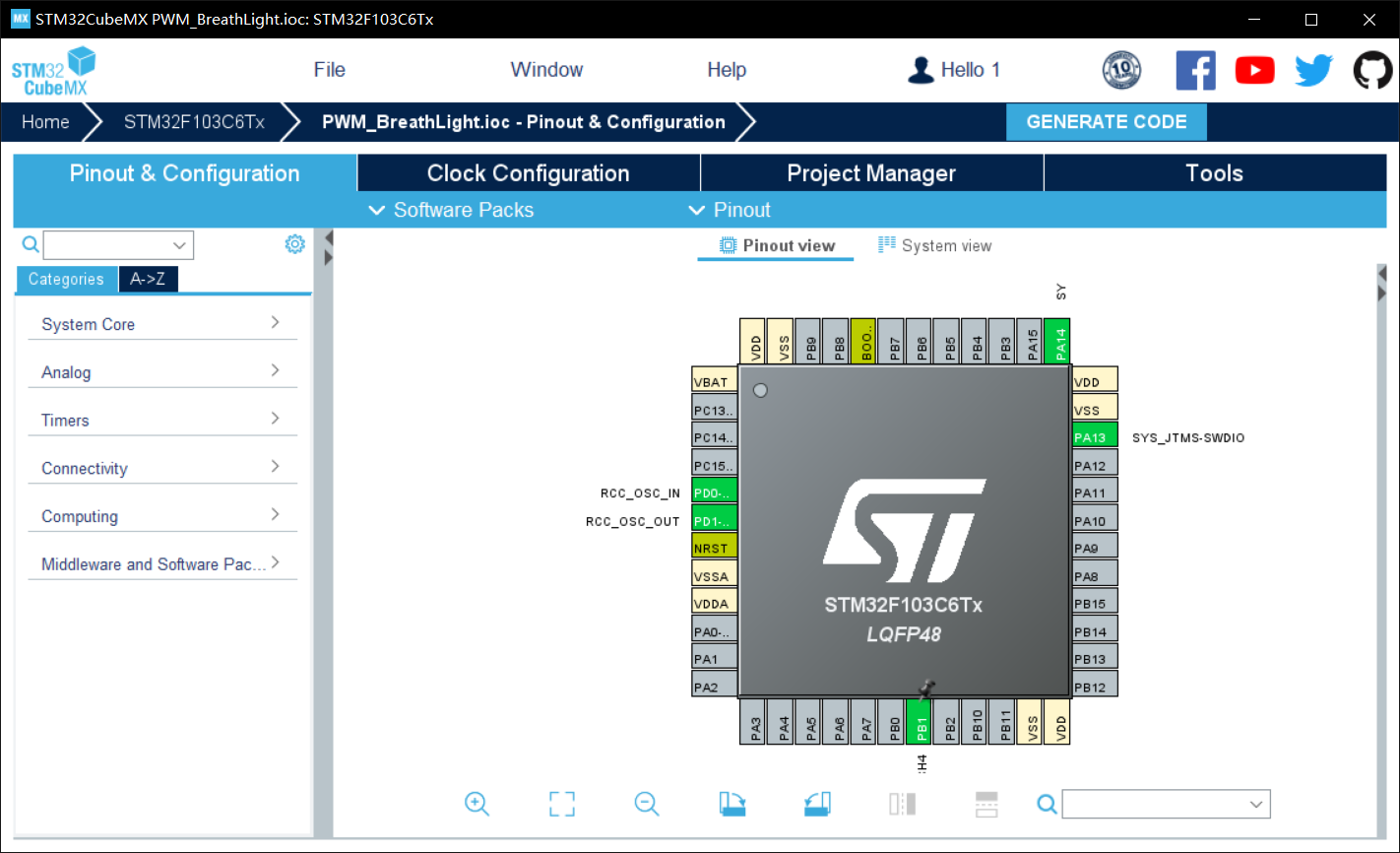Expand the System Core category
The height and width of the screenshot is (853, 1400).
click(x=162, y=324)
